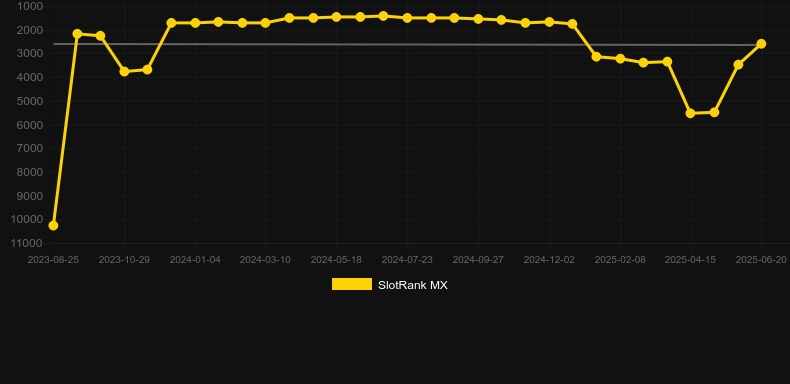Select the data point above 2023-10-29

pyautogui.click(x=124, y=72)
